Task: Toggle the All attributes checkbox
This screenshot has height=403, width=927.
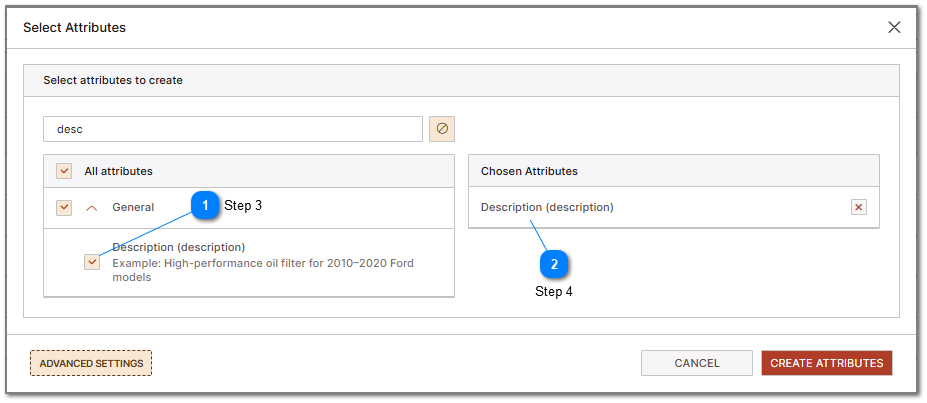Action: 64,171
